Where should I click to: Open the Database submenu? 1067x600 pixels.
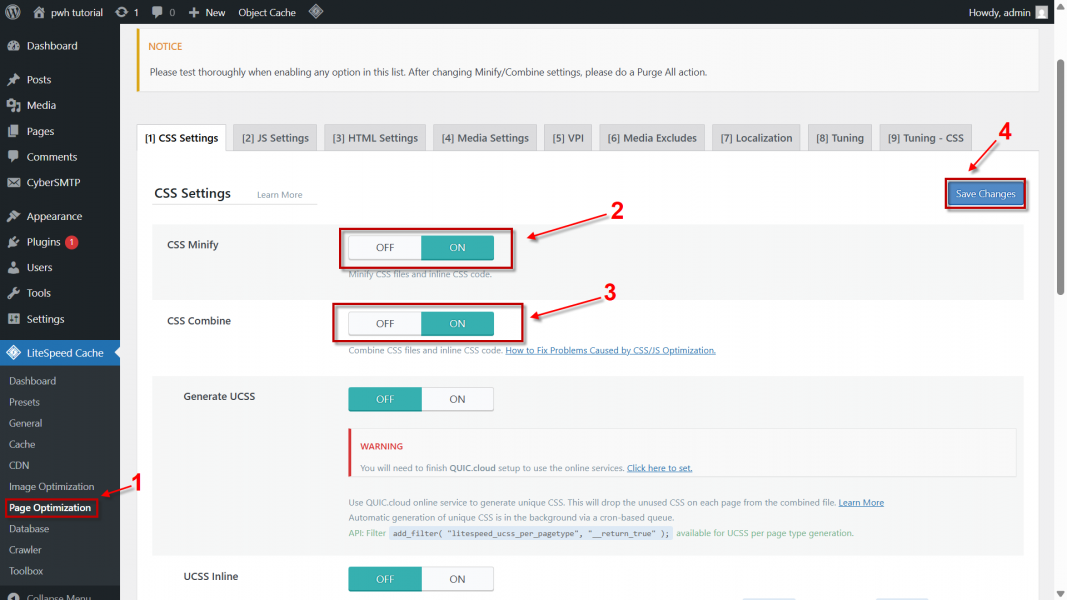point(29,529)
